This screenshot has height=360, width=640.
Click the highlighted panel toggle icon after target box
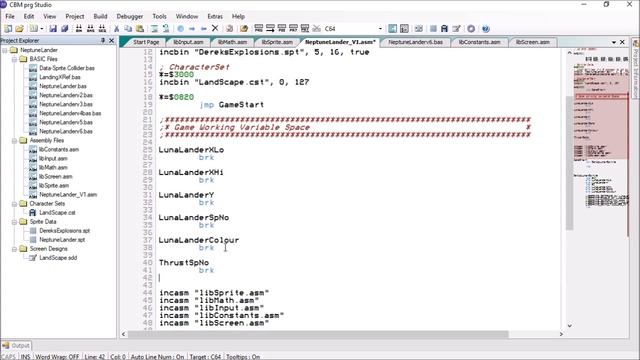click(392, 29)
